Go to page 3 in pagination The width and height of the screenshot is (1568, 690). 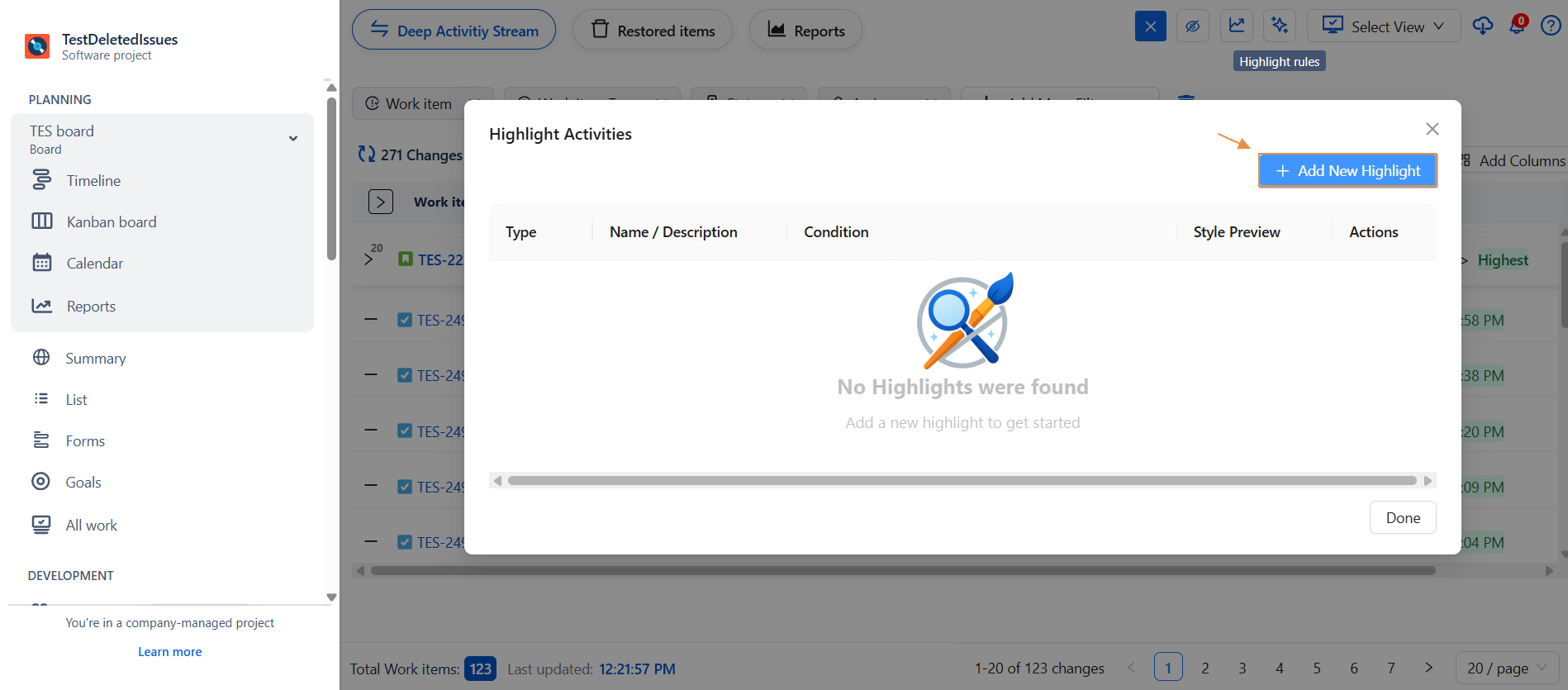pos(1242,668)
